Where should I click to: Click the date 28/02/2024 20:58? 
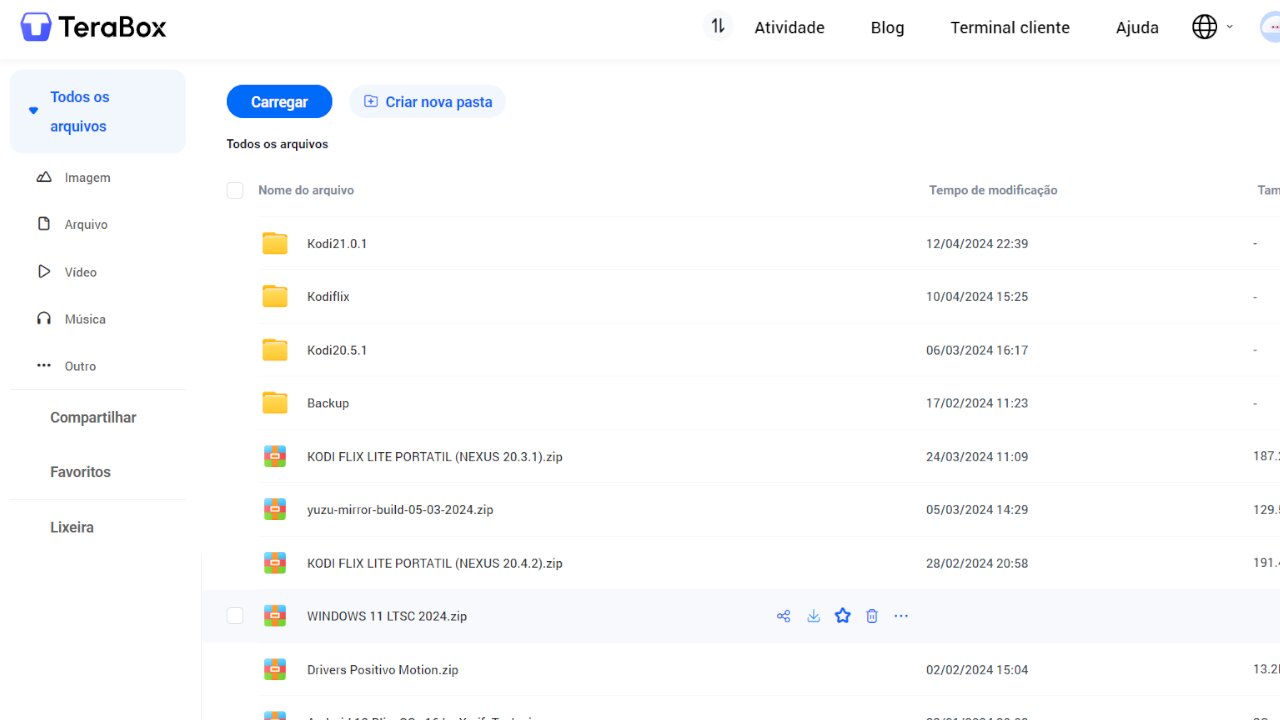(977, 563)
